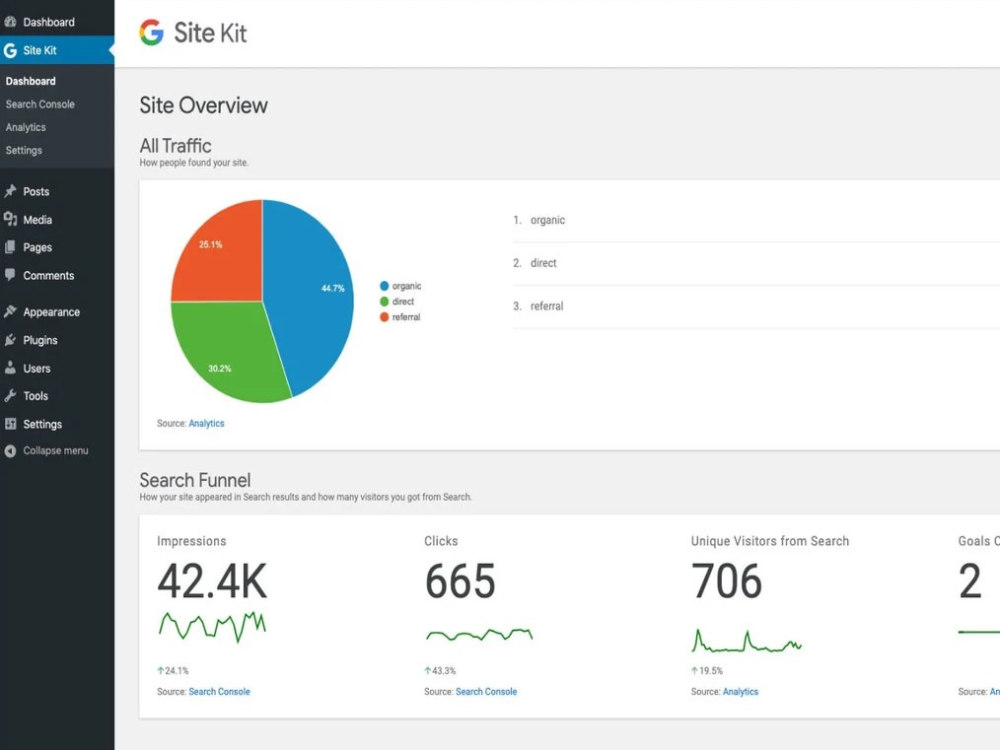Image resolution: width=1000 pixels, height=750 pixels.
Task: Click the Plugins plug icon
Action: (x=10, y=340)
